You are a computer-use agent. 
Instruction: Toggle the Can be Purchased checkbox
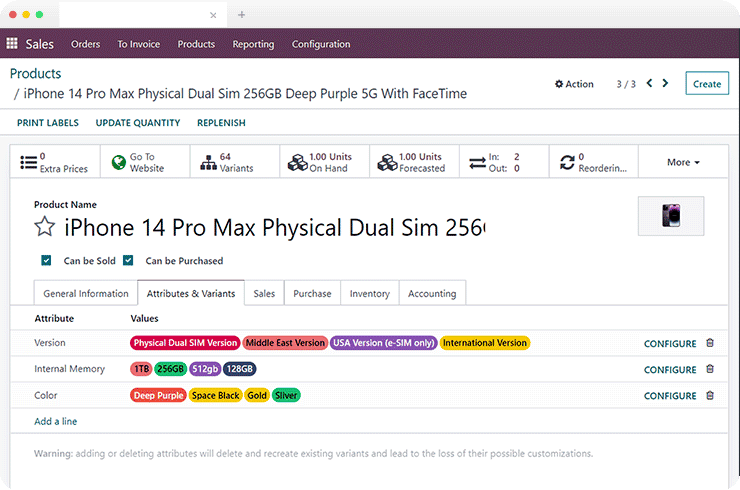[x=128, y=261]
